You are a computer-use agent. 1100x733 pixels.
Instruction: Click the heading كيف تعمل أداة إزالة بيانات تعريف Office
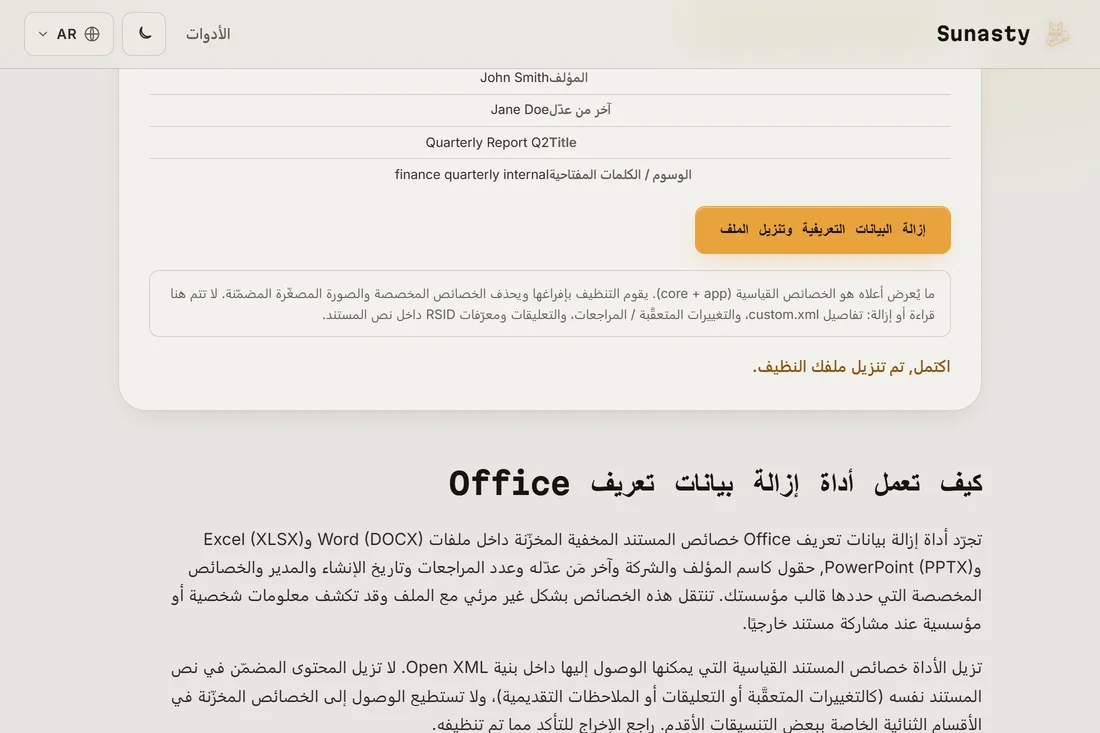(716, 483)
